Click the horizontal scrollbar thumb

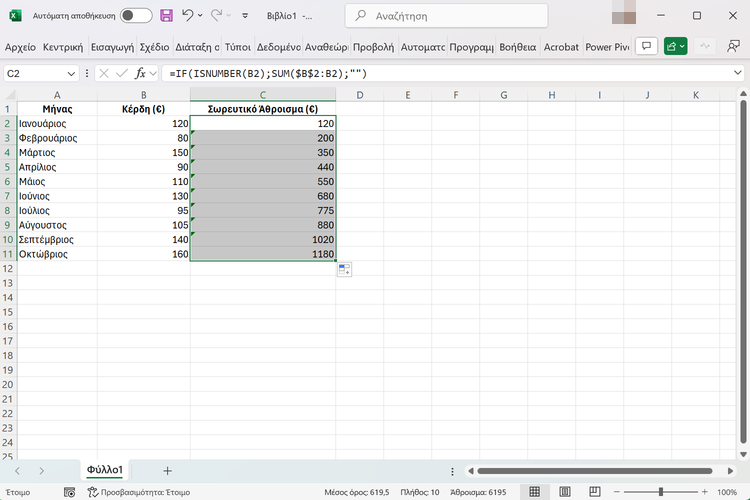(595, 471)
